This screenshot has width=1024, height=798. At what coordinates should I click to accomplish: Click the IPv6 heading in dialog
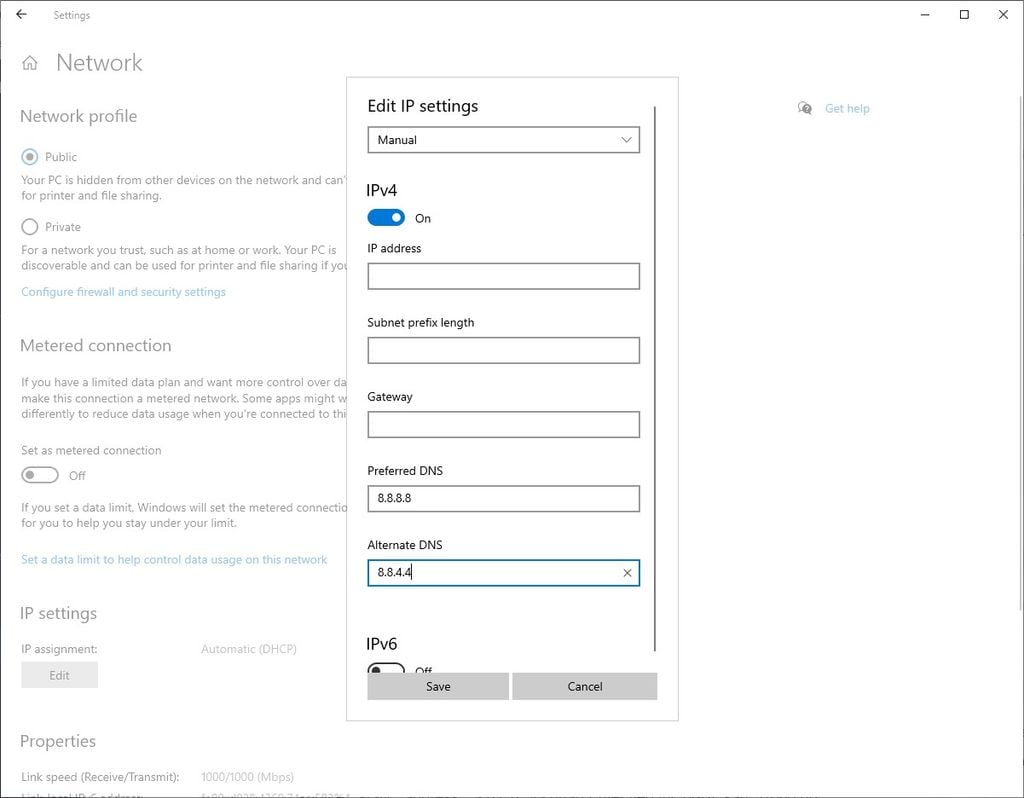382,644
